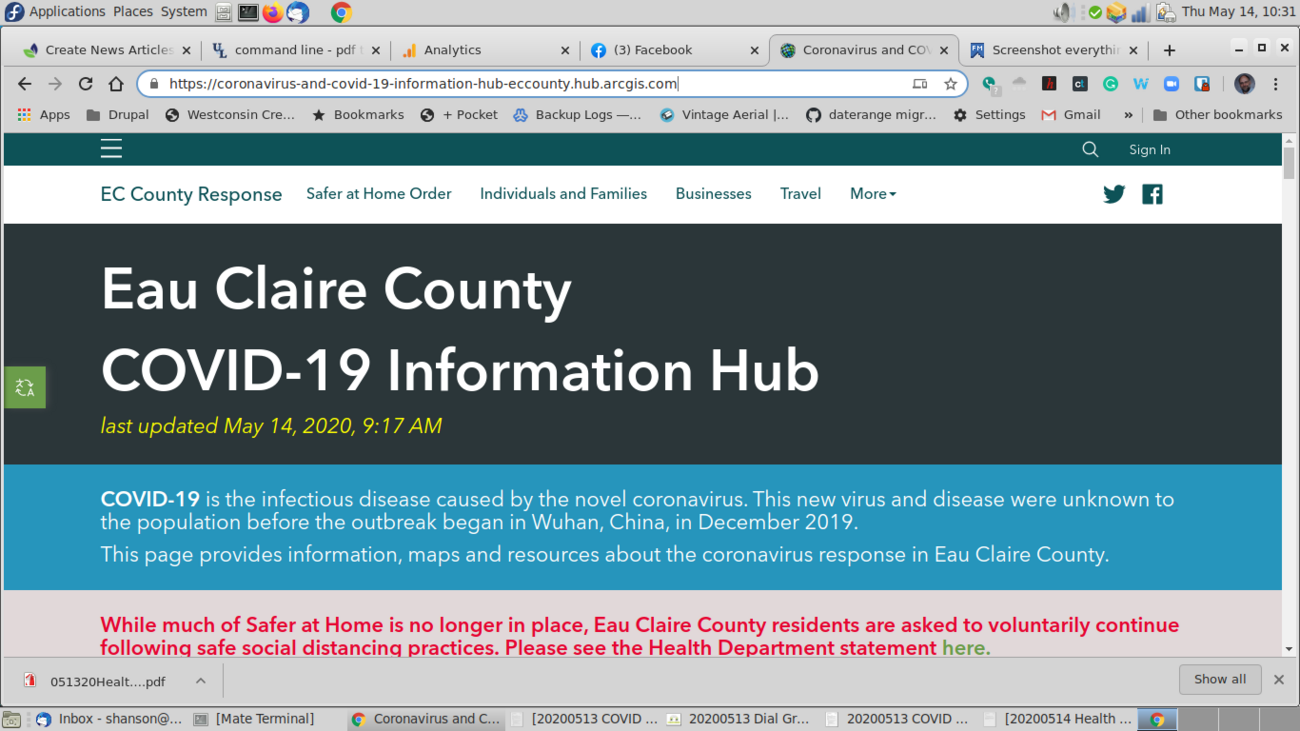The height and width of the screenshot is (731, 1300).
Task: Bookmark this page with the star icon
Action: pyautogui.click(x=950, y=84)
